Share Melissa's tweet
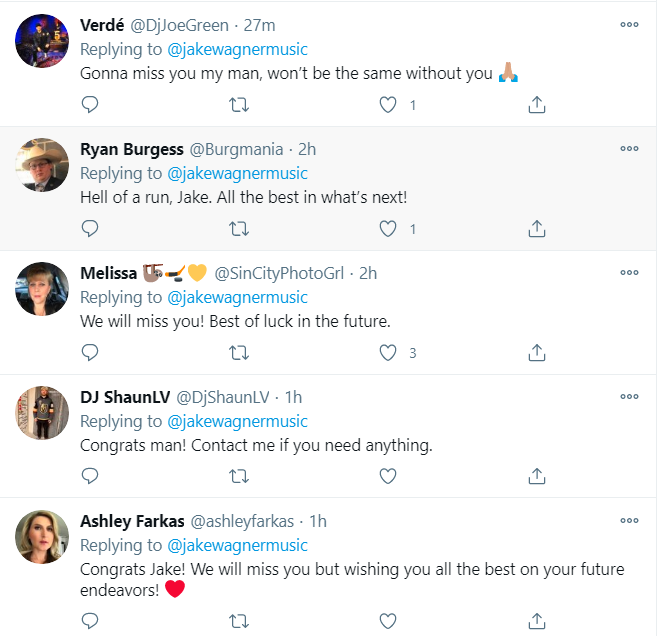The image size is (663, 636). (x=536, y=352)
